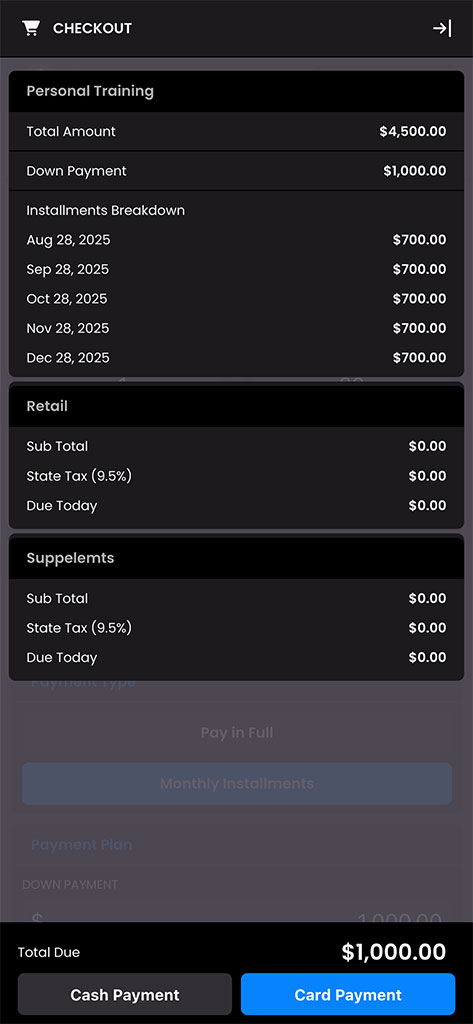Click the shopping cart icon in header
This screenshot has height=1024, width=473.
(x=31, y=28)
